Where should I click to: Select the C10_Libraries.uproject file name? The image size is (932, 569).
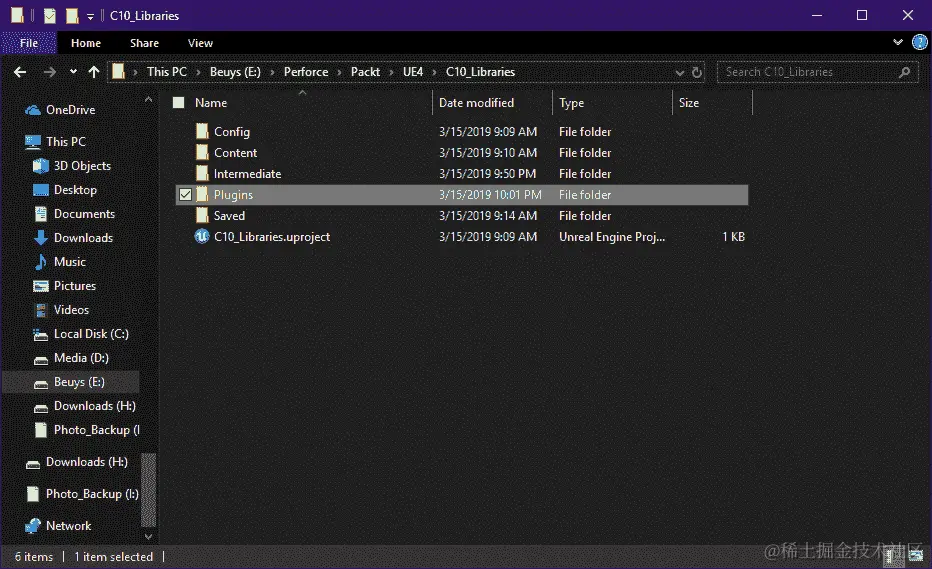(x=272, y=237)
